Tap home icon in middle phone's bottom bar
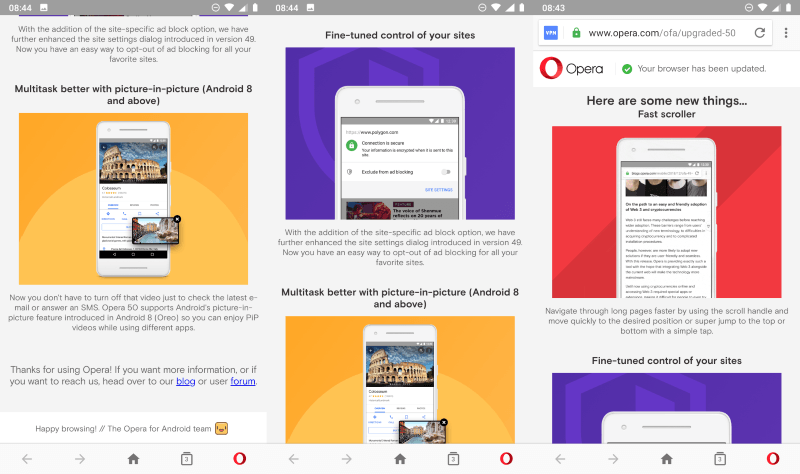Image resolution: width=800 pixels, height=474 pixels. point(400,459)
